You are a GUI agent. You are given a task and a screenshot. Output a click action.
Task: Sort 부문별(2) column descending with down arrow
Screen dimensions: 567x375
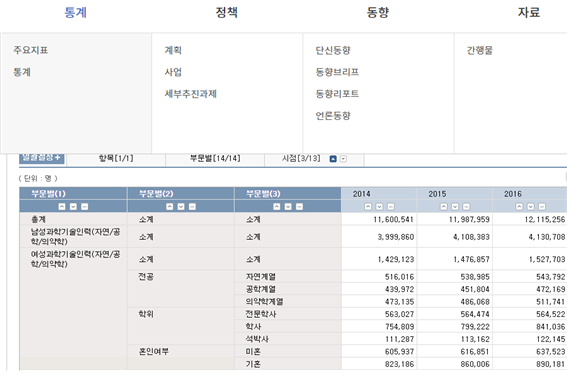click(181, 206)
